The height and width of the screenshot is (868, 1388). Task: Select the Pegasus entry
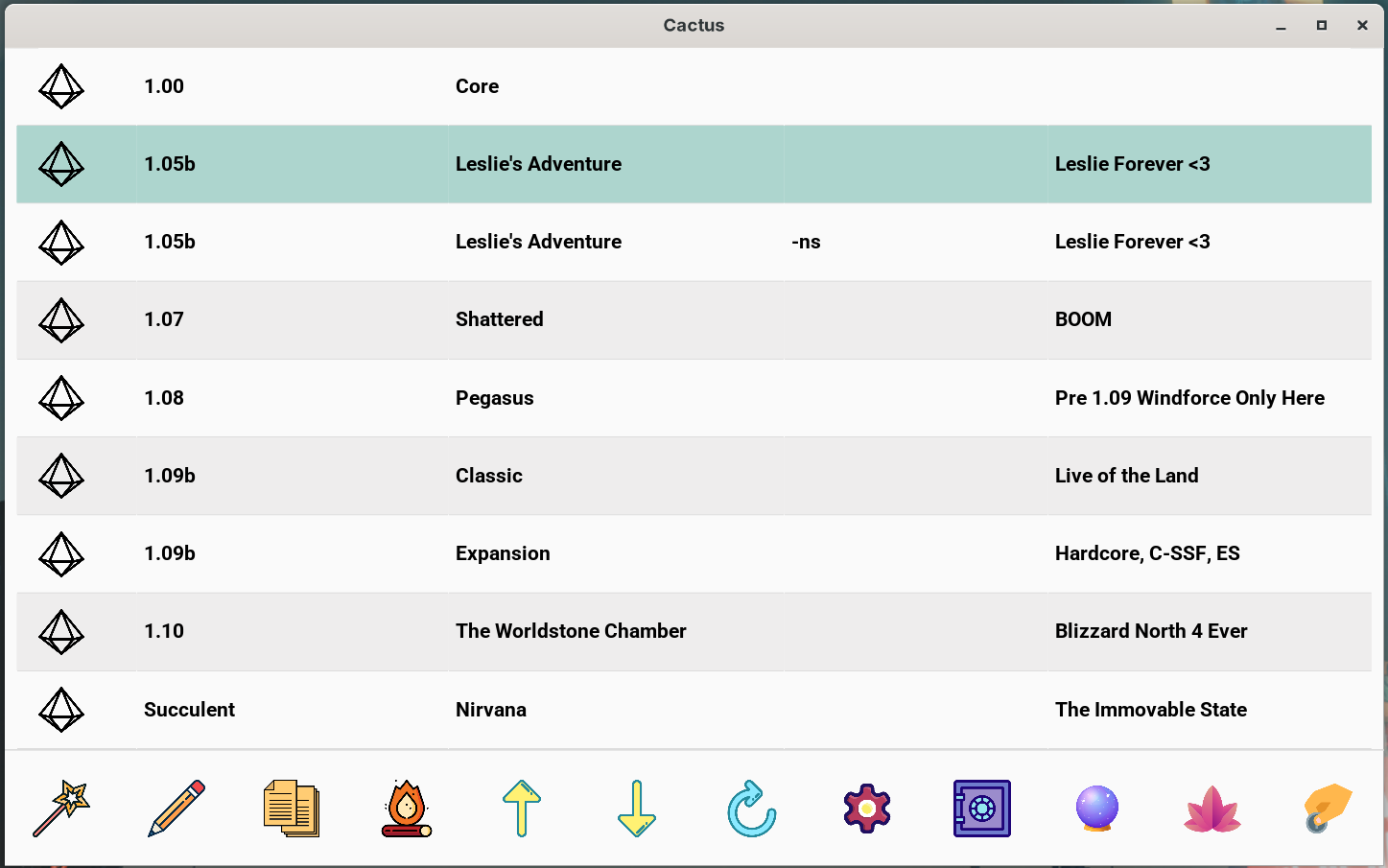point(495,398)
